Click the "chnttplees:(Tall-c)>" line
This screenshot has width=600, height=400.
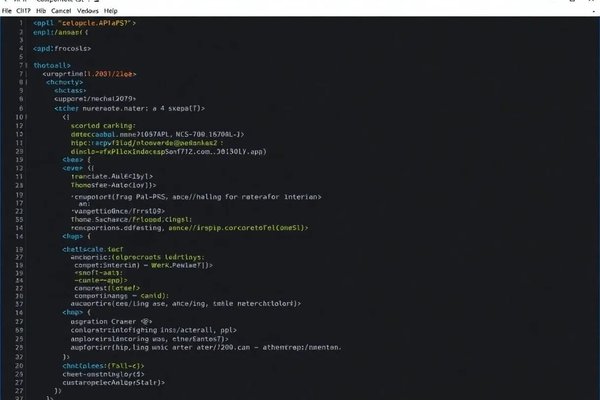[103, 366]
